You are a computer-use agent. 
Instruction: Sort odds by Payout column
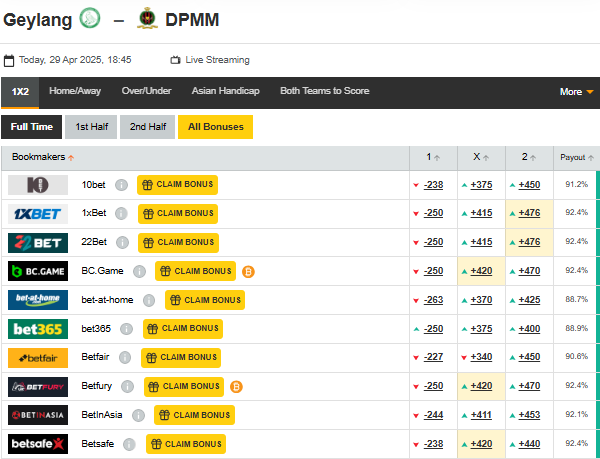tap(577, 158)
